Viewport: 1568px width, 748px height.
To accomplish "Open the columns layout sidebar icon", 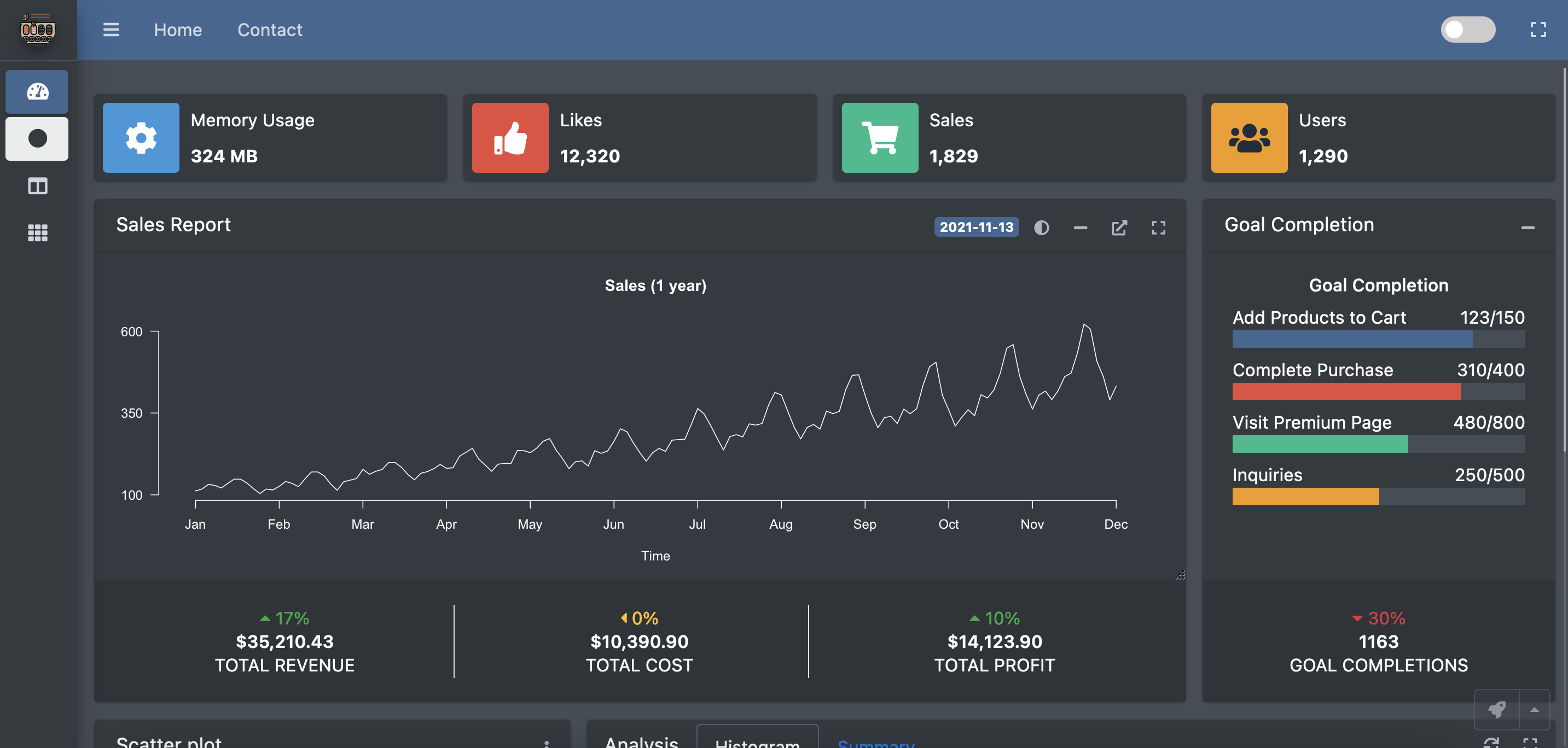I will (37, 186).
